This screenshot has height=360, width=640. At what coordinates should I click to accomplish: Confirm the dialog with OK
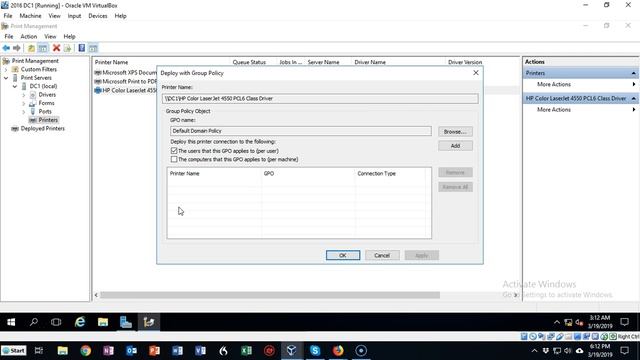(x=343, y=255)
